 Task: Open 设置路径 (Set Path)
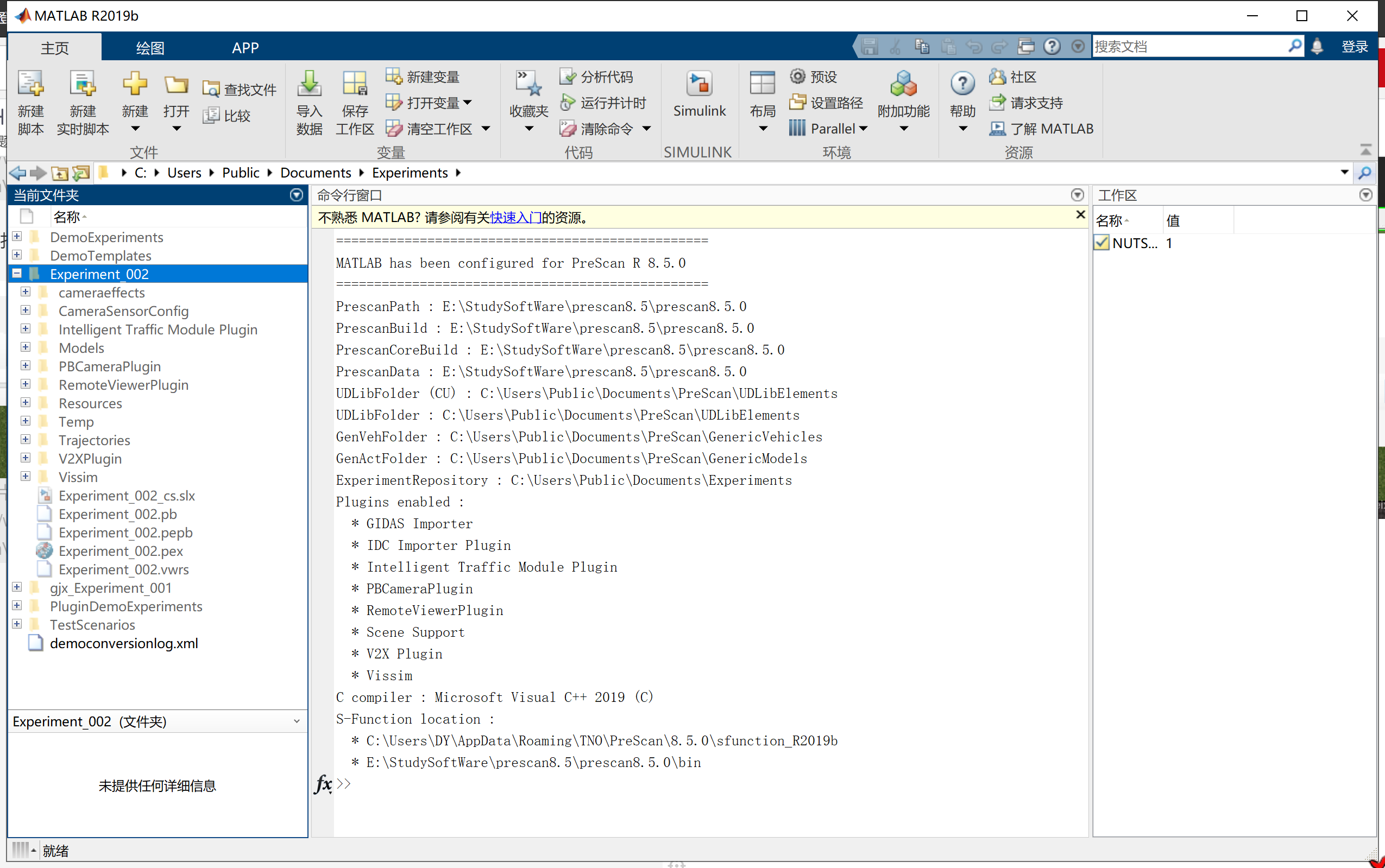coord(827,103)
